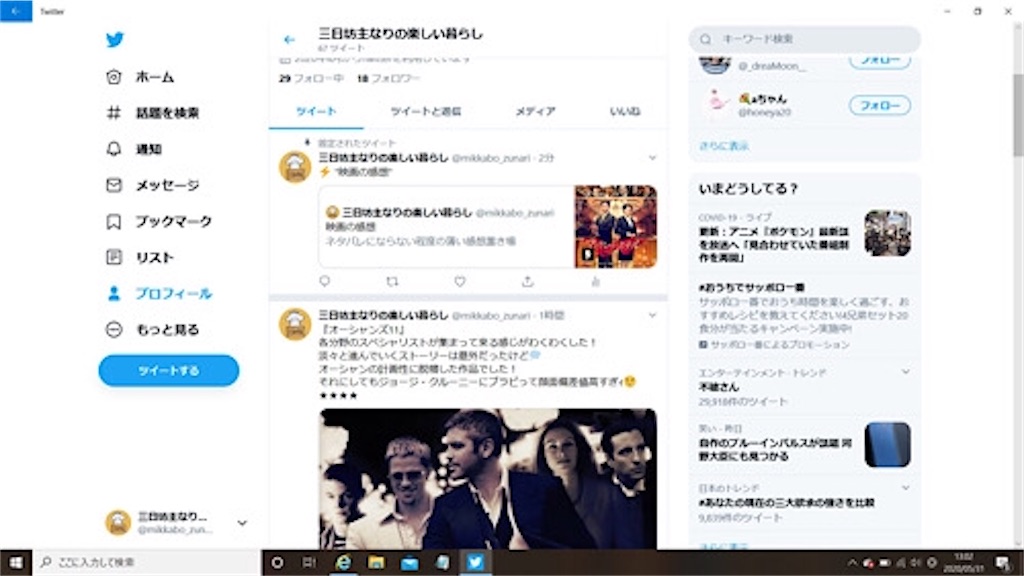
Task: Click the Twitter bird logo in sidebar
Action: [x=115, y=40]
